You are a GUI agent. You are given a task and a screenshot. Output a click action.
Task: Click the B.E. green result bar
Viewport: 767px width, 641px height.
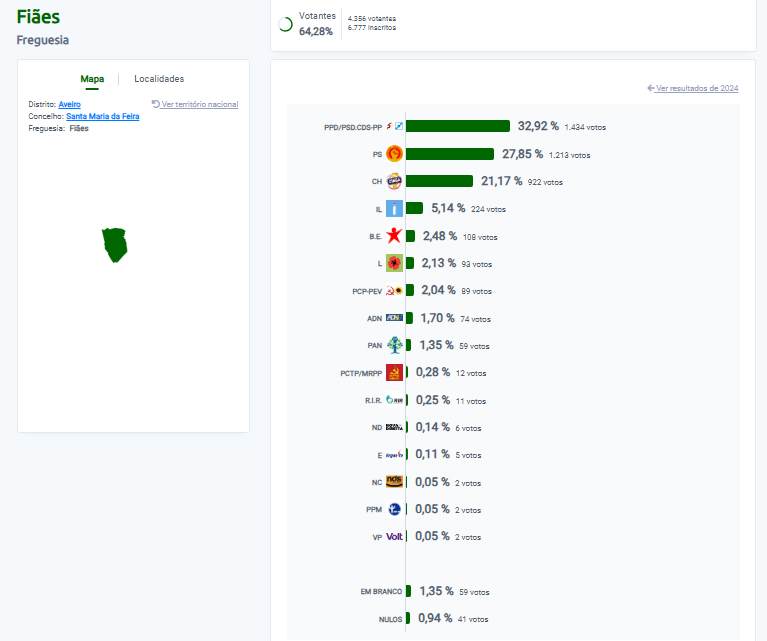(x=410, y=236)
